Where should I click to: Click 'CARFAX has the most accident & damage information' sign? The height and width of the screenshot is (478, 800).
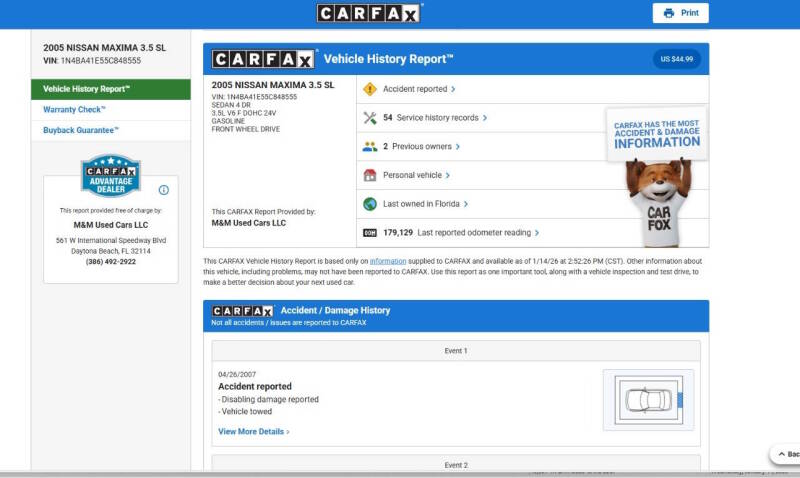pyautogui.click(x=657, y=135)
